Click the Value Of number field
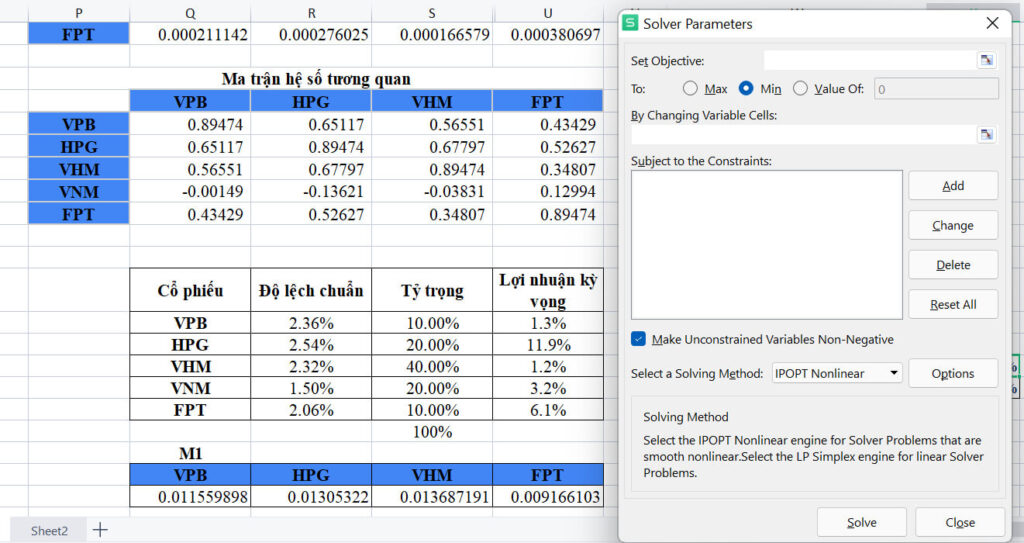1024x543 pixels. click(x=936, y=89)
